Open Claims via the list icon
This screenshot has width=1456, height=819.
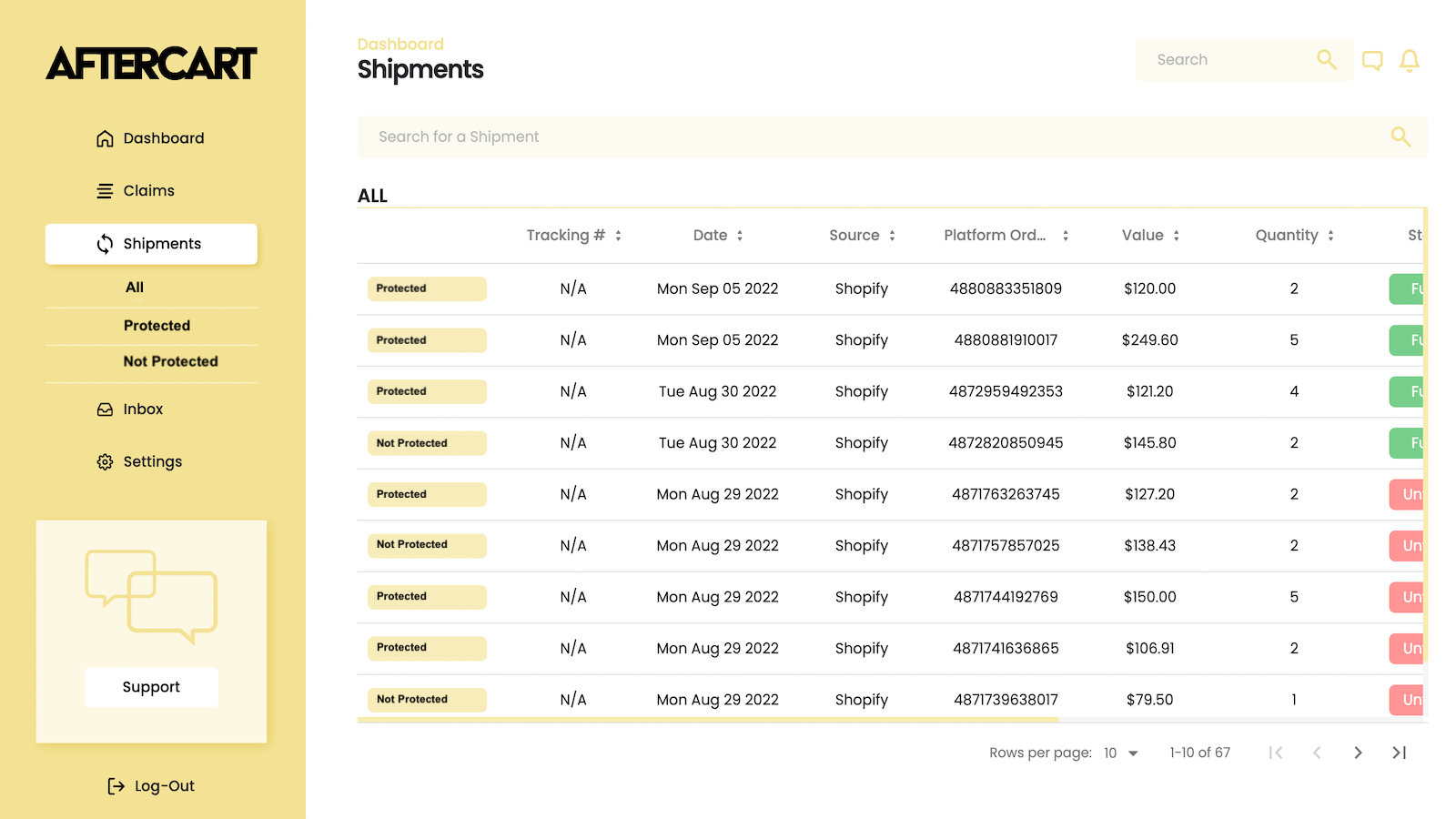pos(105,190)
